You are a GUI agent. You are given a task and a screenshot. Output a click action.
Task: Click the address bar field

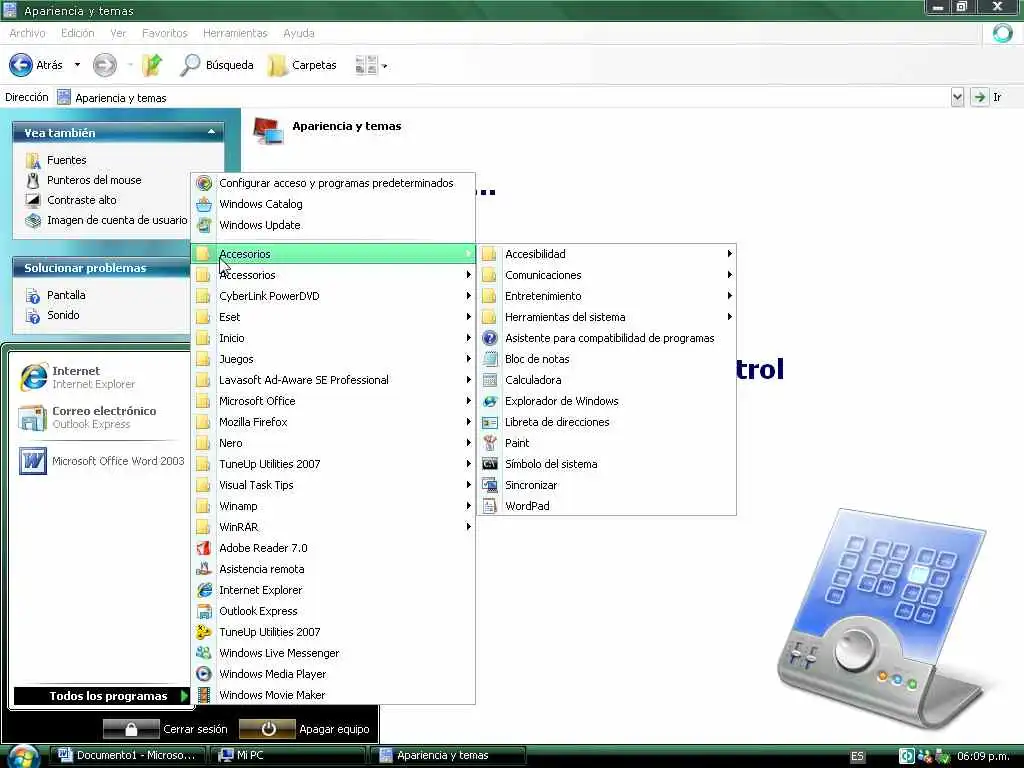pos(503,97)
